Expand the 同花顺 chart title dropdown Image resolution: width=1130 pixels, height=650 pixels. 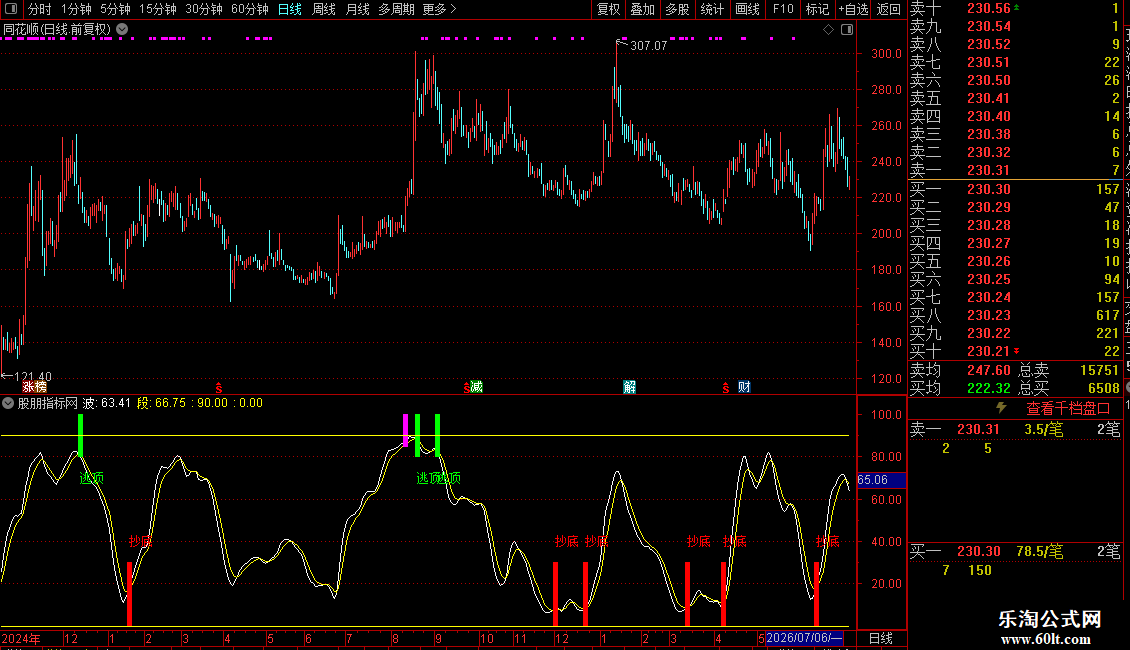[x=123, y=30]
